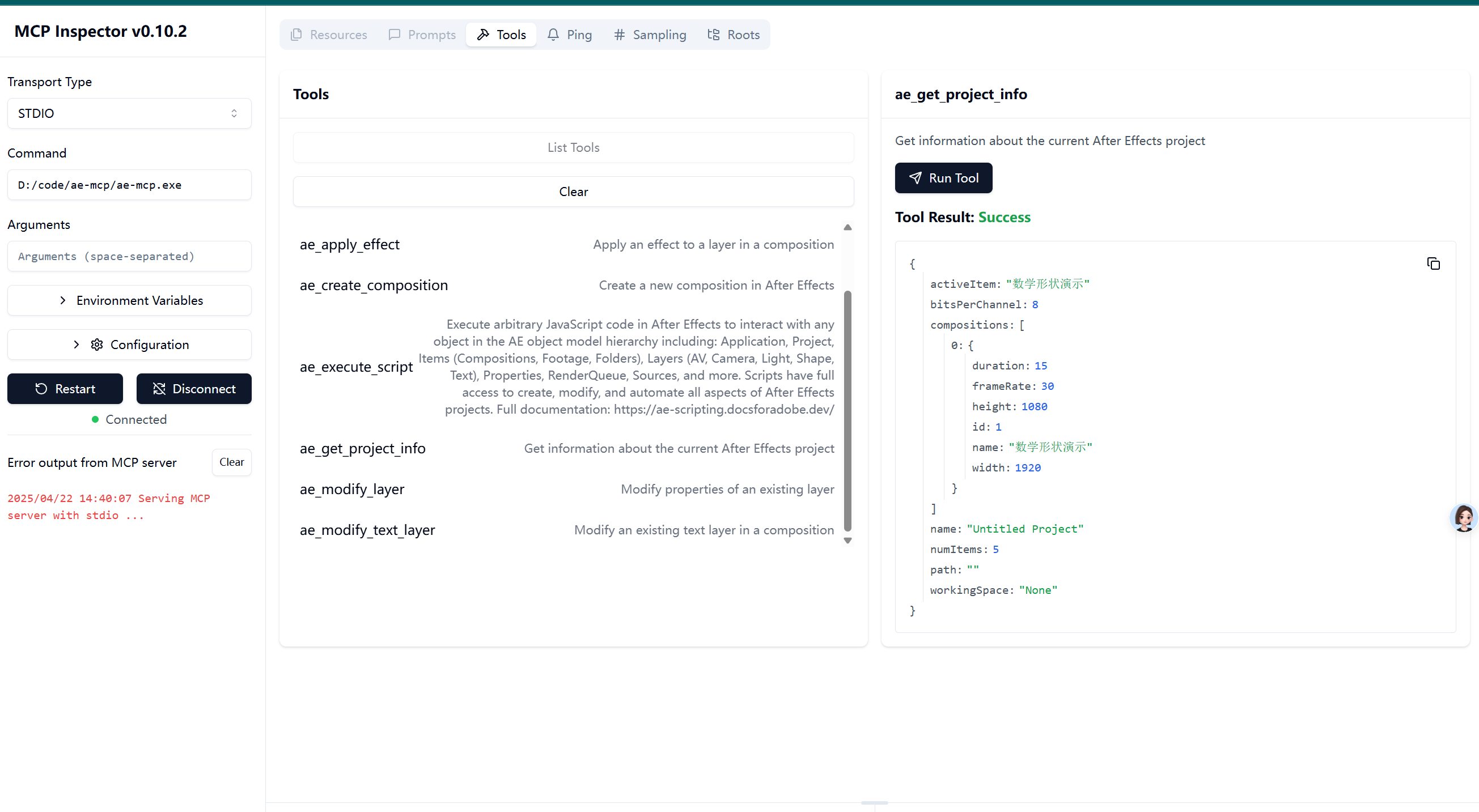Expand the Configuration section chevron
Viewport: 1479px width, 812px height.
click(x=77, y=345)
